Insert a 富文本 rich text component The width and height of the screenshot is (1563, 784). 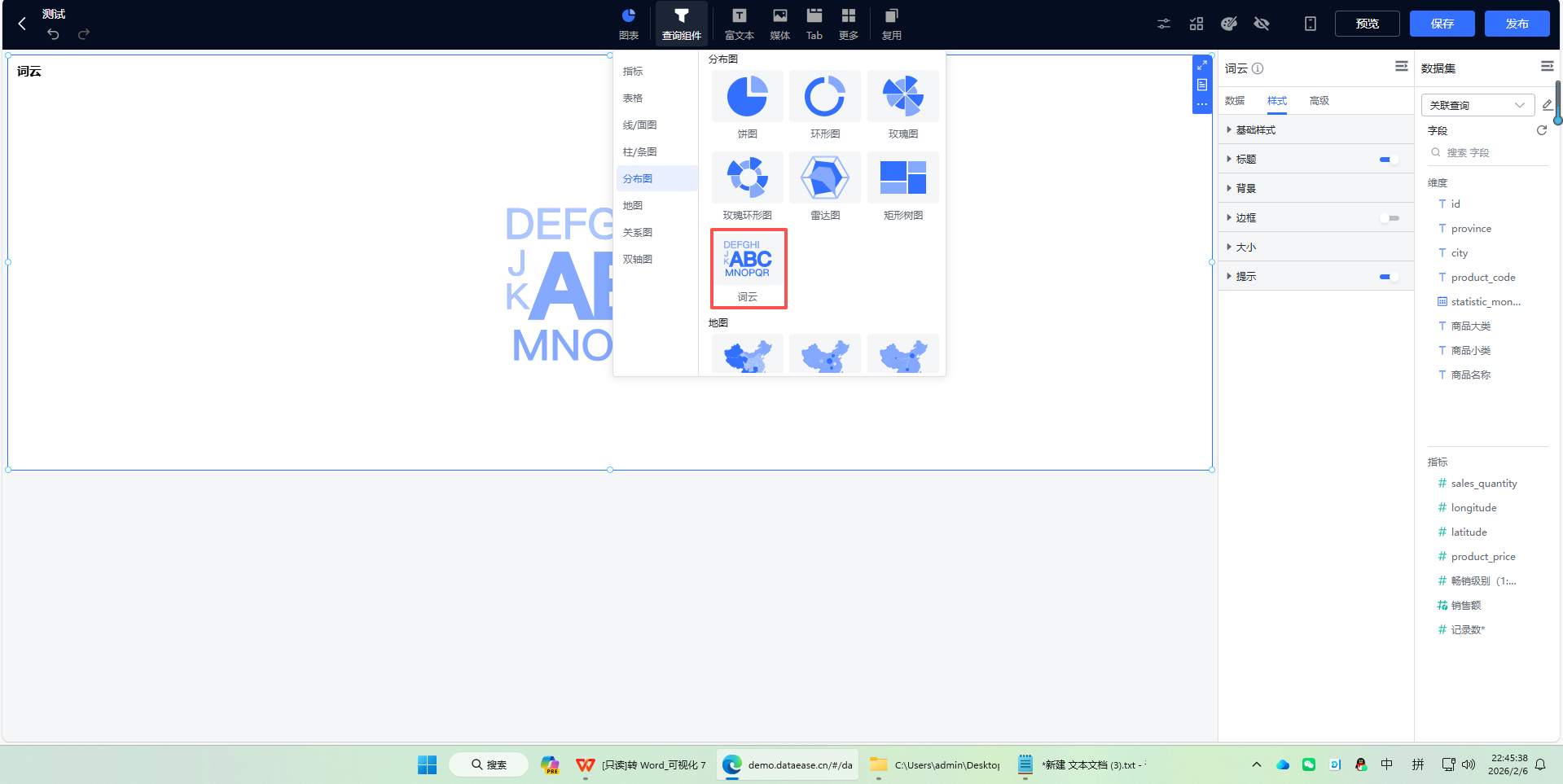(x=739, y=24)
